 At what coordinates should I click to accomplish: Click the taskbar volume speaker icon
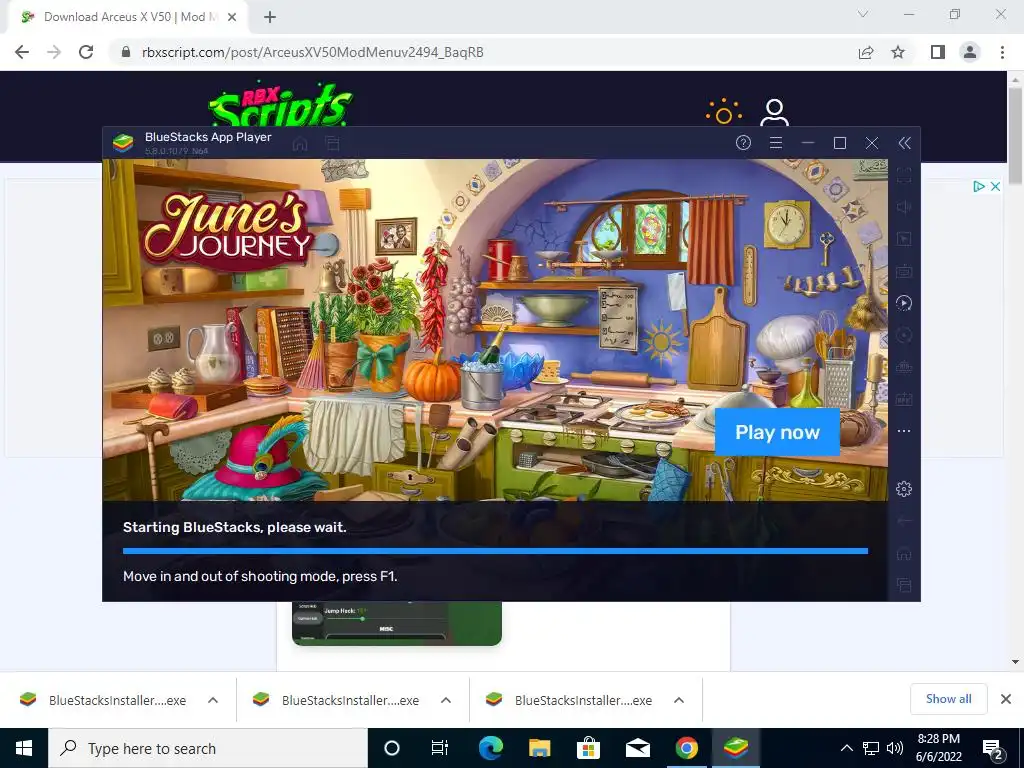click(895, 748)
